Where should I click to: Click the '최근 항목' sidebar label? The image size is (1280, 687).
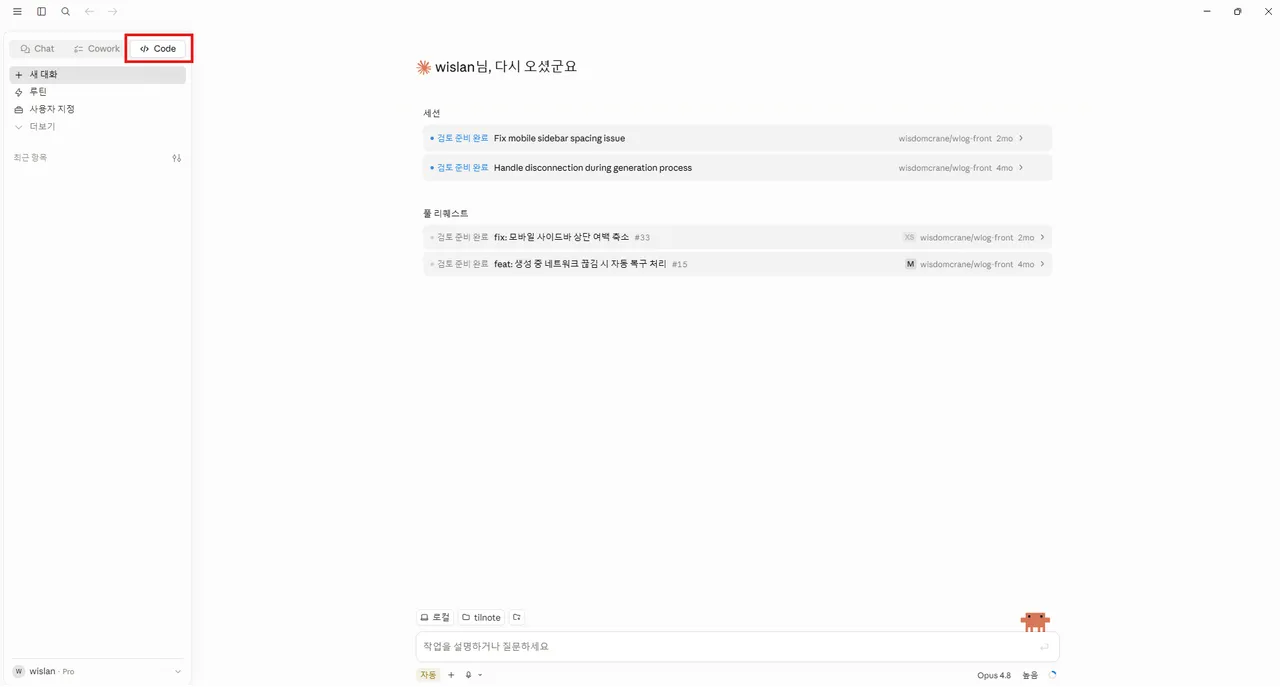[x=30, y=158]
